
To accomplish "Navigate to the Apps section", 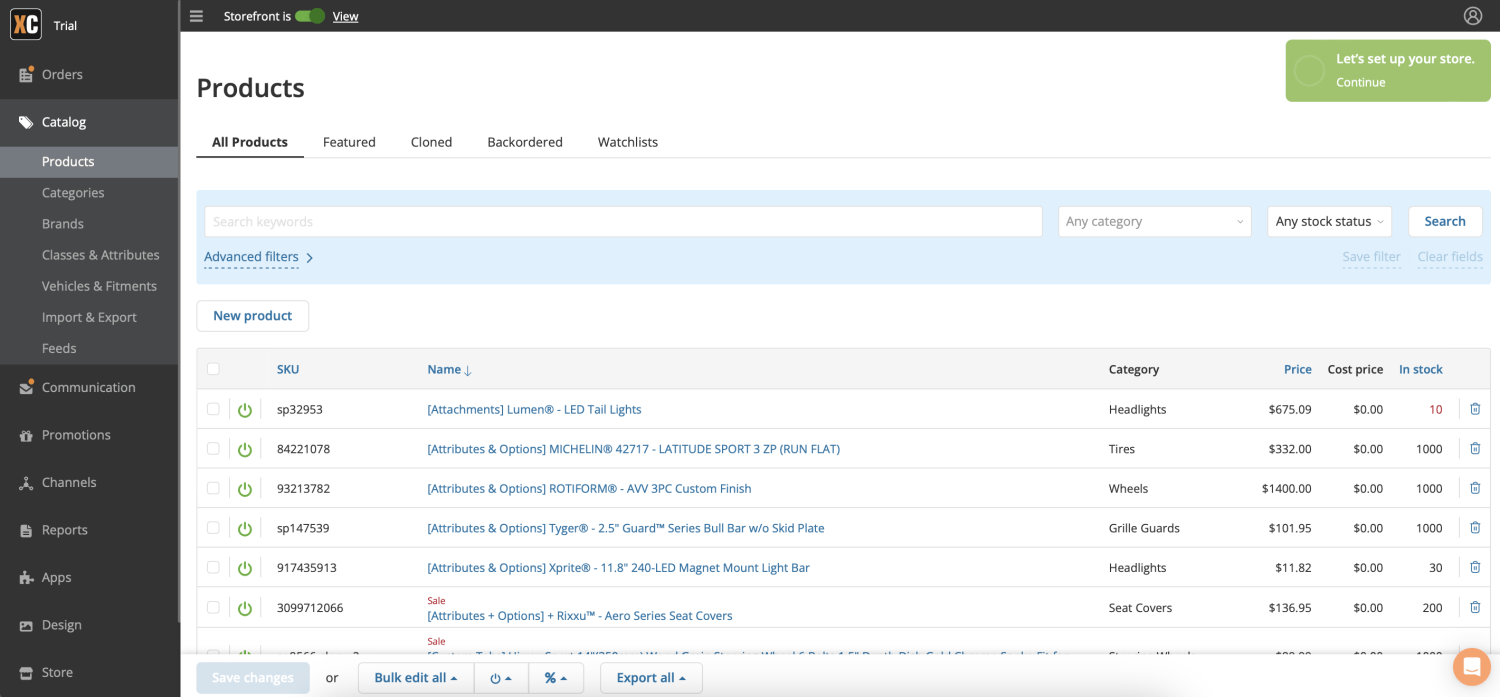I will pyautogui.click(x=58, y=577).
